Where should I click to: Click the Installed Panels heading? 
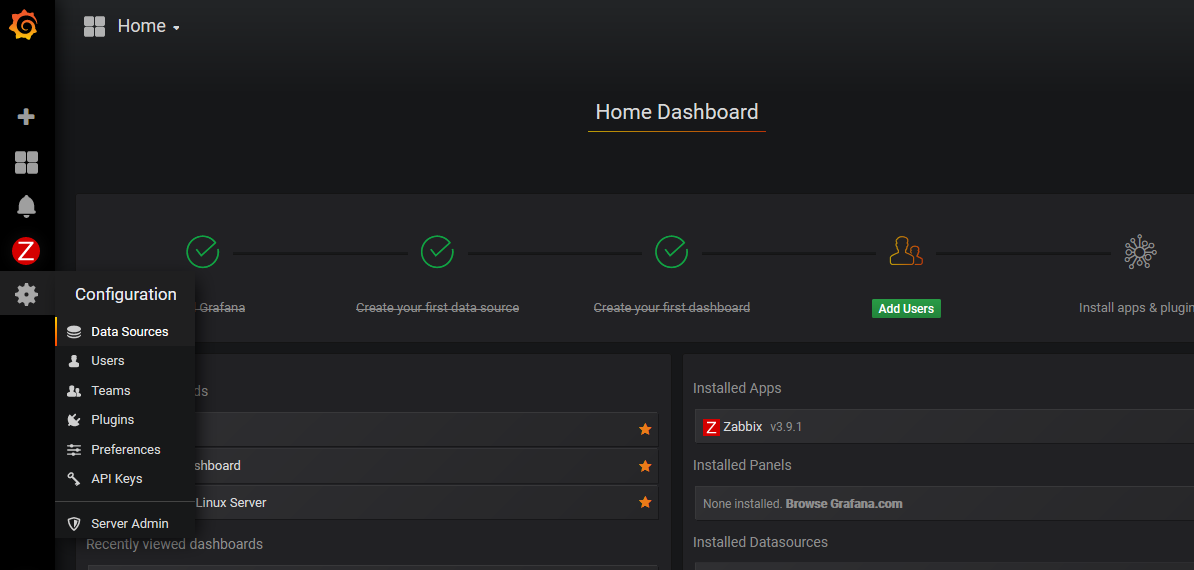point(742,465)
